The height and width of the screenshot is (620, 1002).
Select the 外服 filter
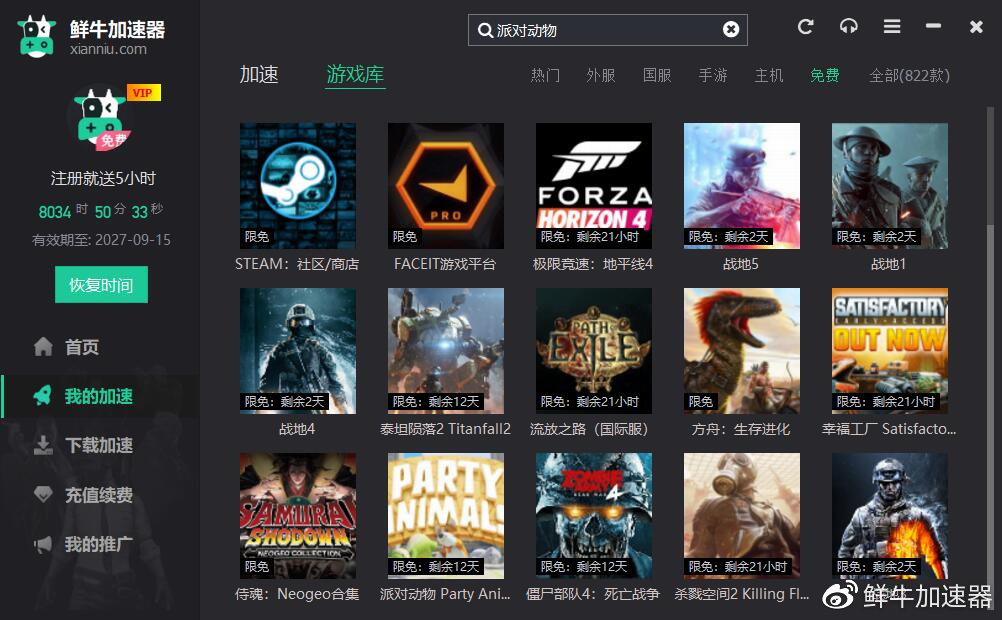tap(601, 75)
